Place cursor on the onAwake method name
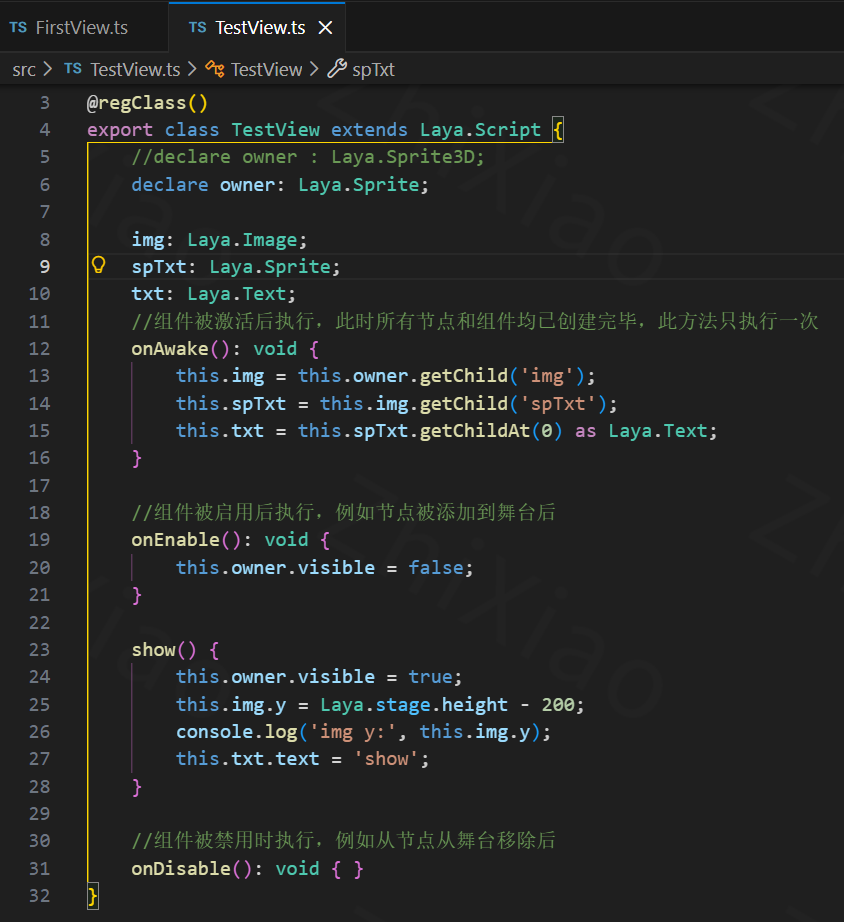844x922 pixels. [x=170, y=349]
